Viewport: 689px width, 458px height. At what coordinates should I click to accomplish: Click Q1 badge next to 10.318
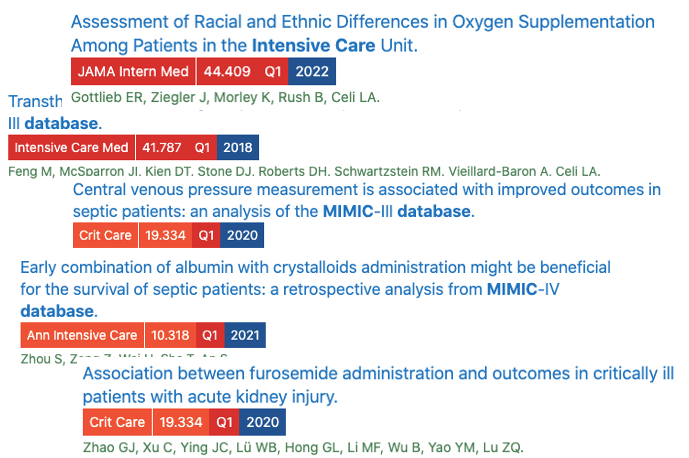[x=210, y=335]
